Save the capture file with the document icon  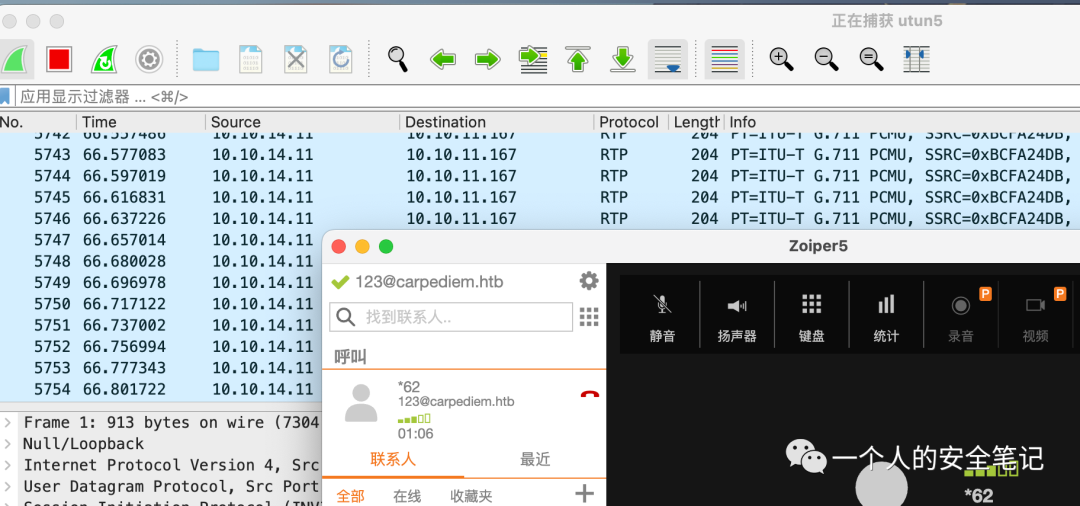pos(251,59)
